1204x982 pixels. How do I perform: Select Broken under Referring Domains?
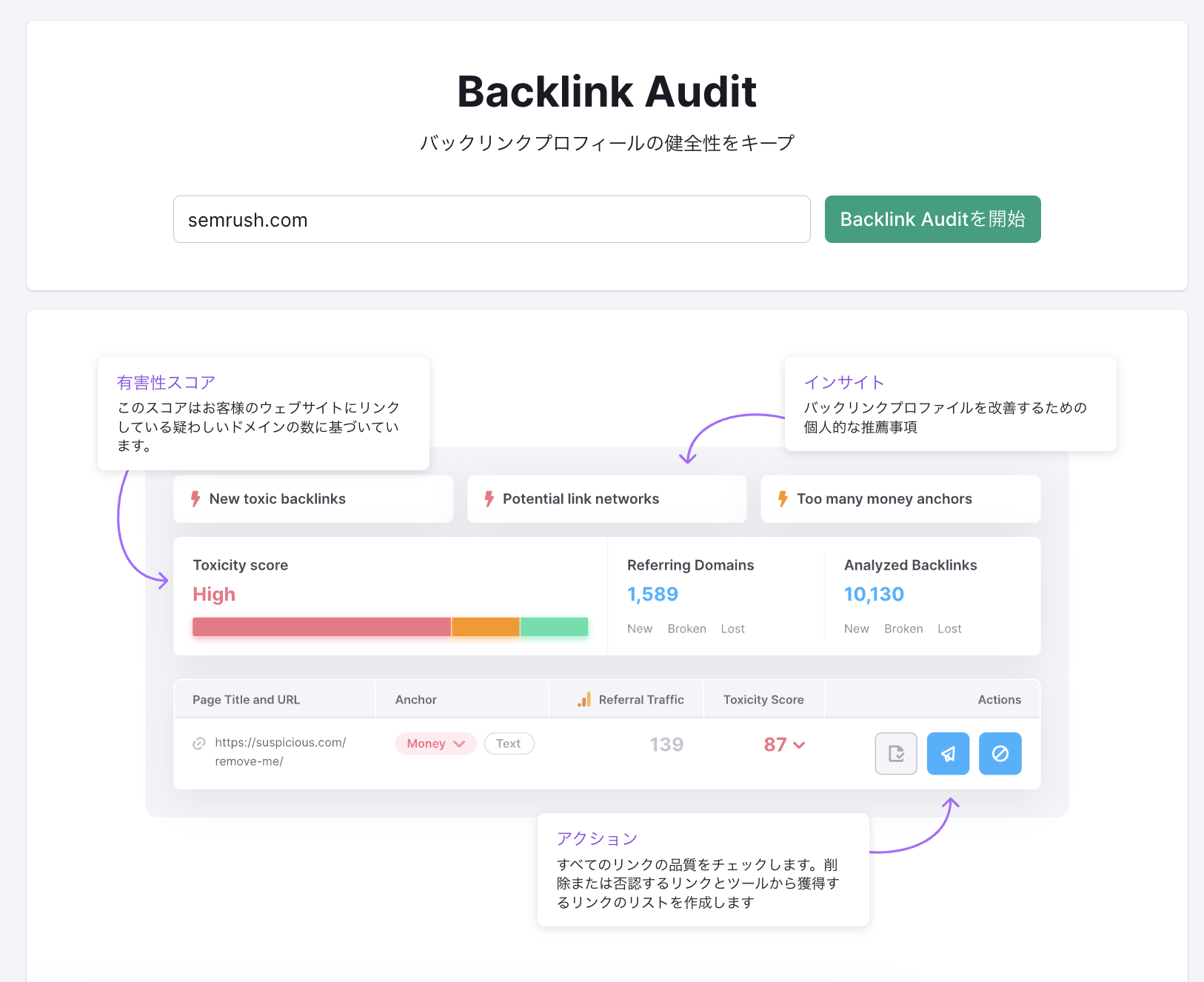point(686,629)
